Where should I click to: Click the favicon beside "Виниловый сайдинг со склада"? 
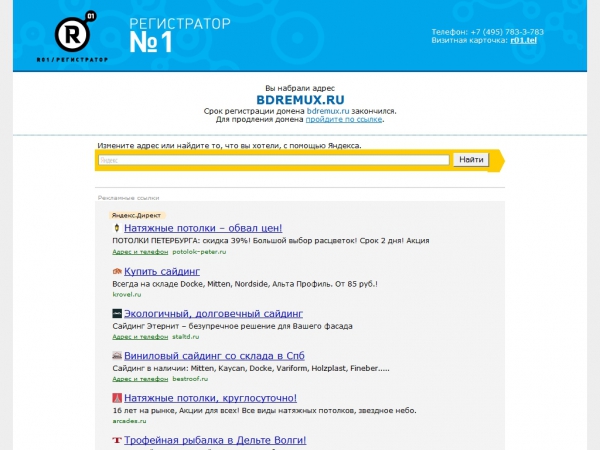[117, 356]
